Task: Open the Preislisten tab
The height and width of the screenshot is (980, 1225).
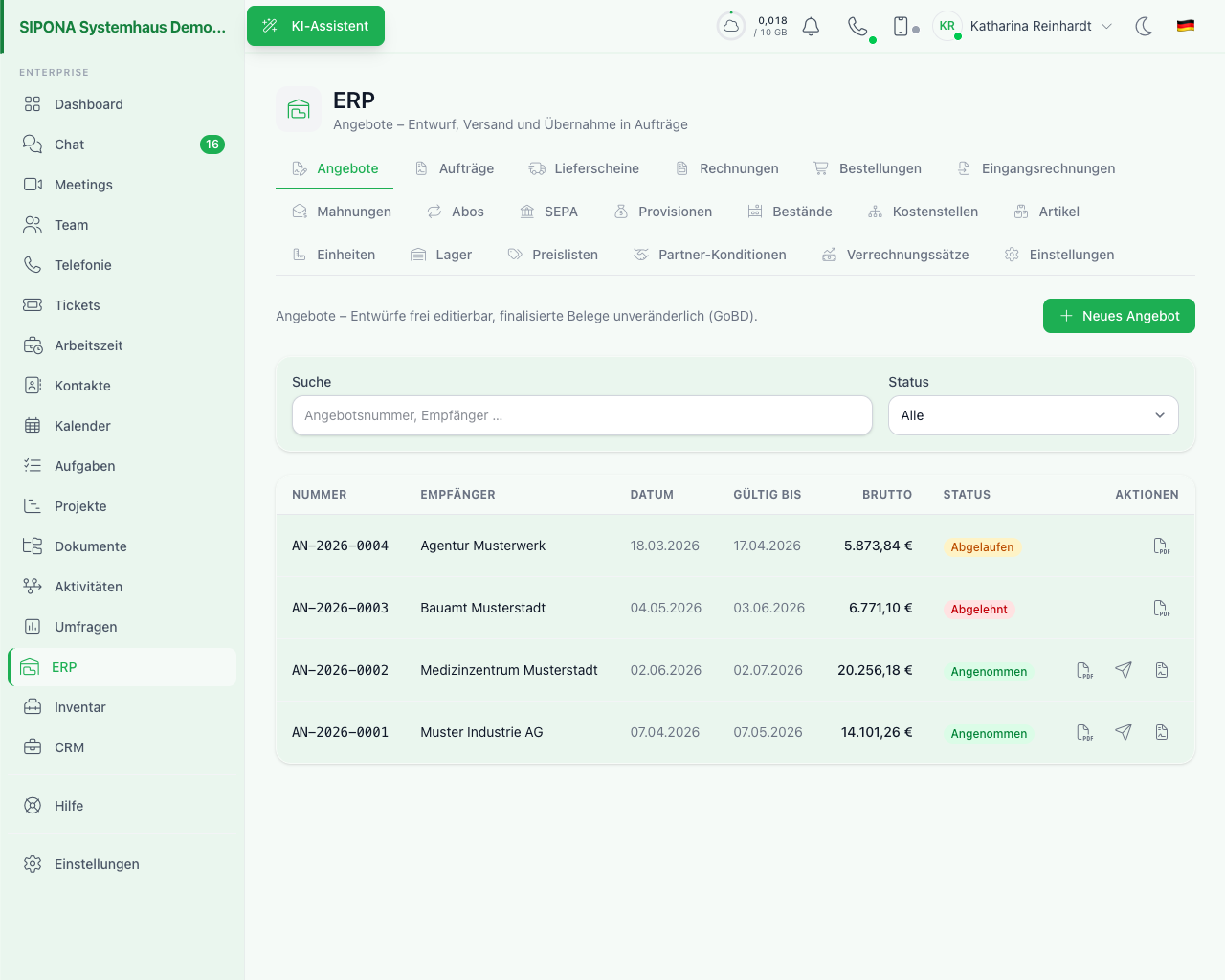Action: pos(553,255)
